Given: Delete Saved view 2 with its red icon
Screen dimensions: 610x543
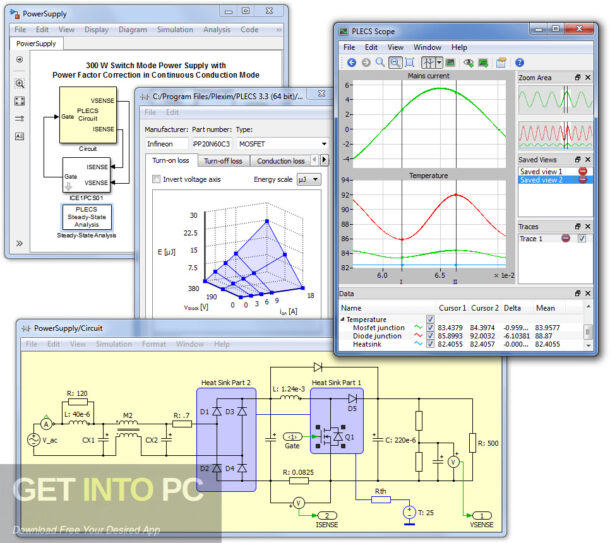Looking at the screenshot, I should [582, 180].
